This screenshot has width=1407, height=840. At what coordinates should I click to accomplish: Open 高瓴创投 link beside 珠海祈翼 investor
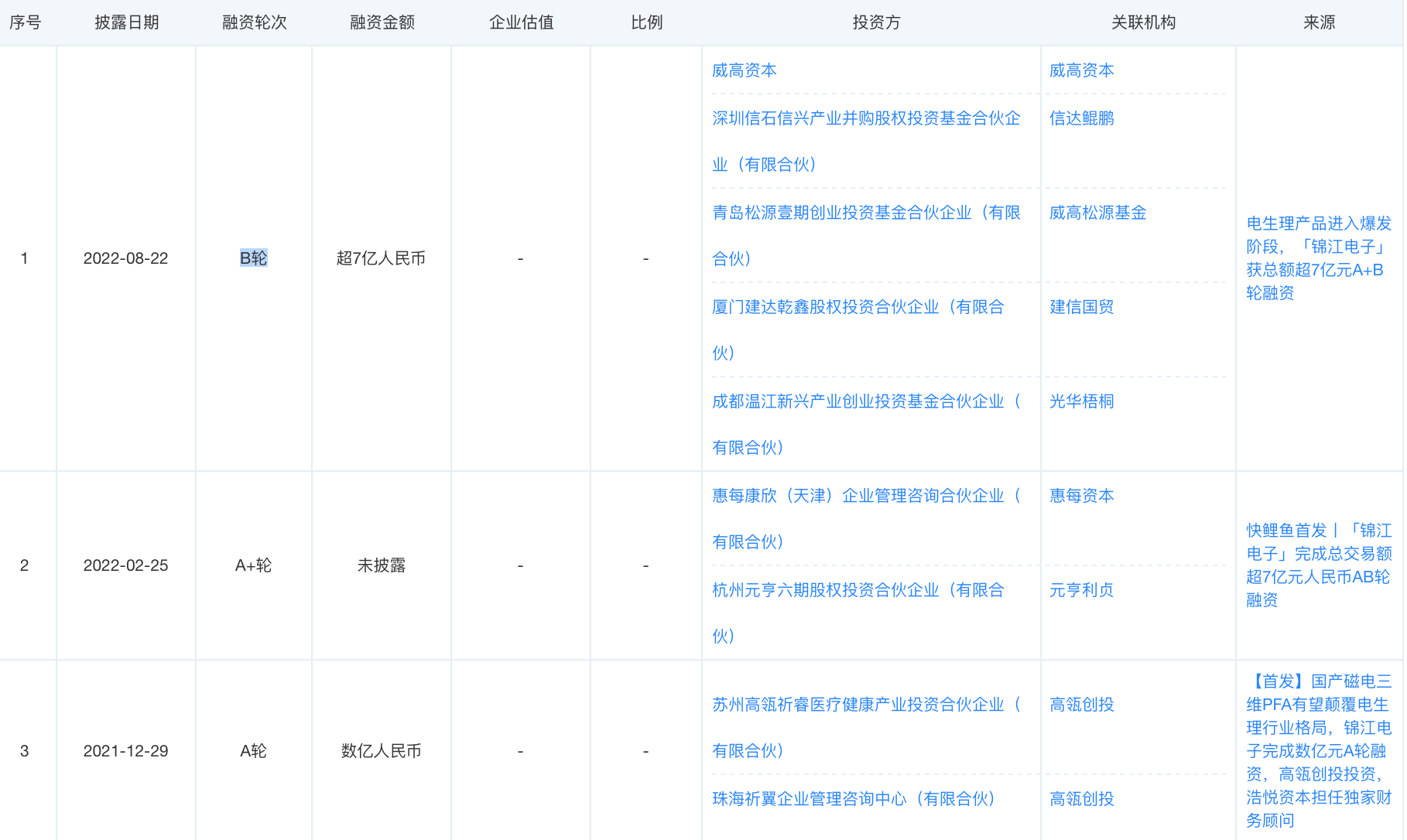tap(1081, 799)
